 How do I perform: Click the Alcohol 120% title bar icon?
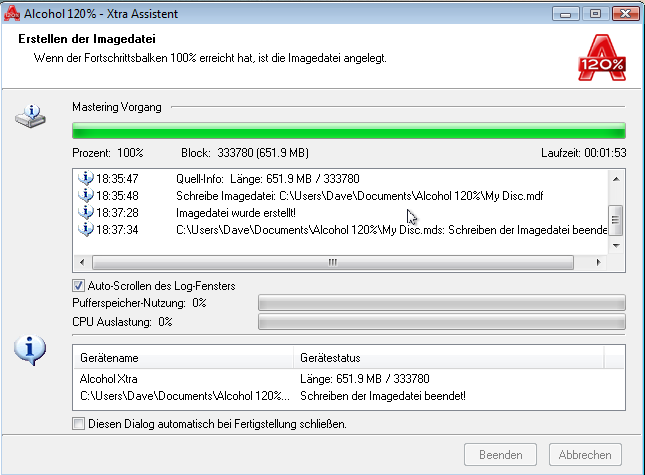pyautogui.click(x=12, y=13)
